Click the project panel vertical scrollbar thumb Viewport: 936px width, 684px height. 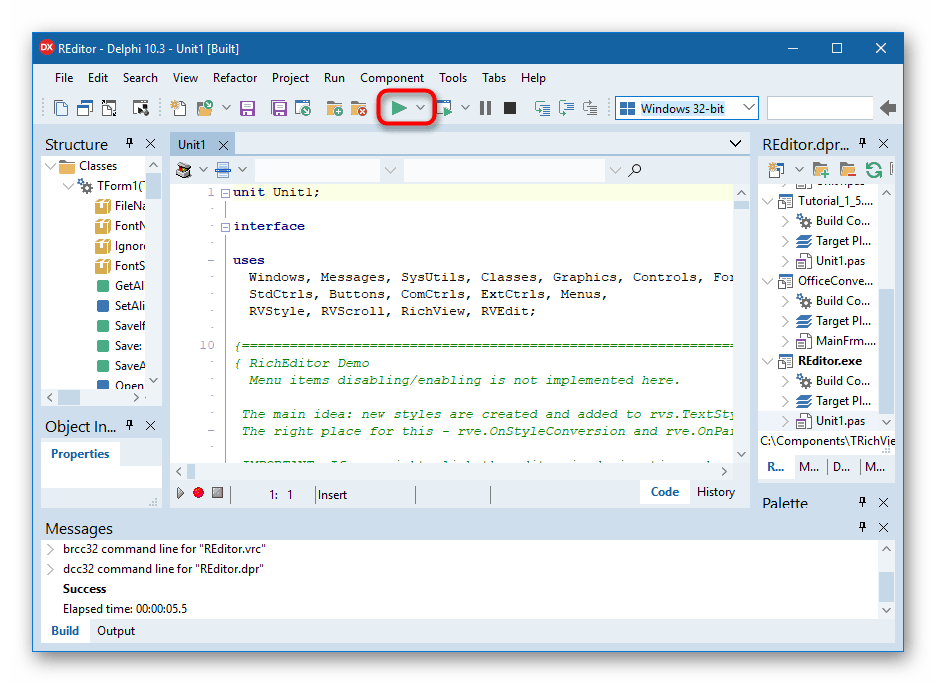[x=886, y=351]
